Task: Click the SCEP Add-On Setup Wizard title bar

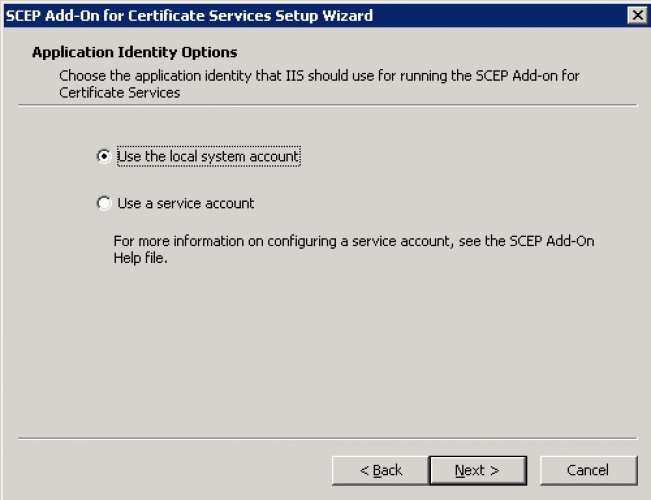Action: [316, 15]
